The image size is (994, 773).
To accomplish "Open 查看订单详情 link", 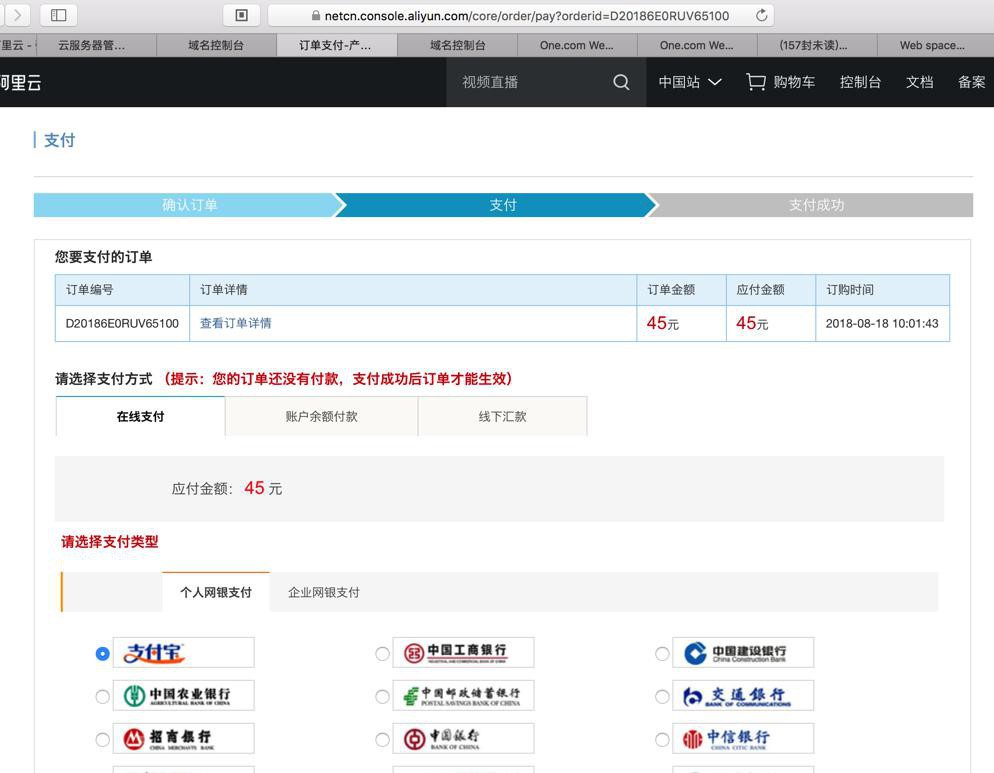I will pyautogui.click(x=236, y=323).
